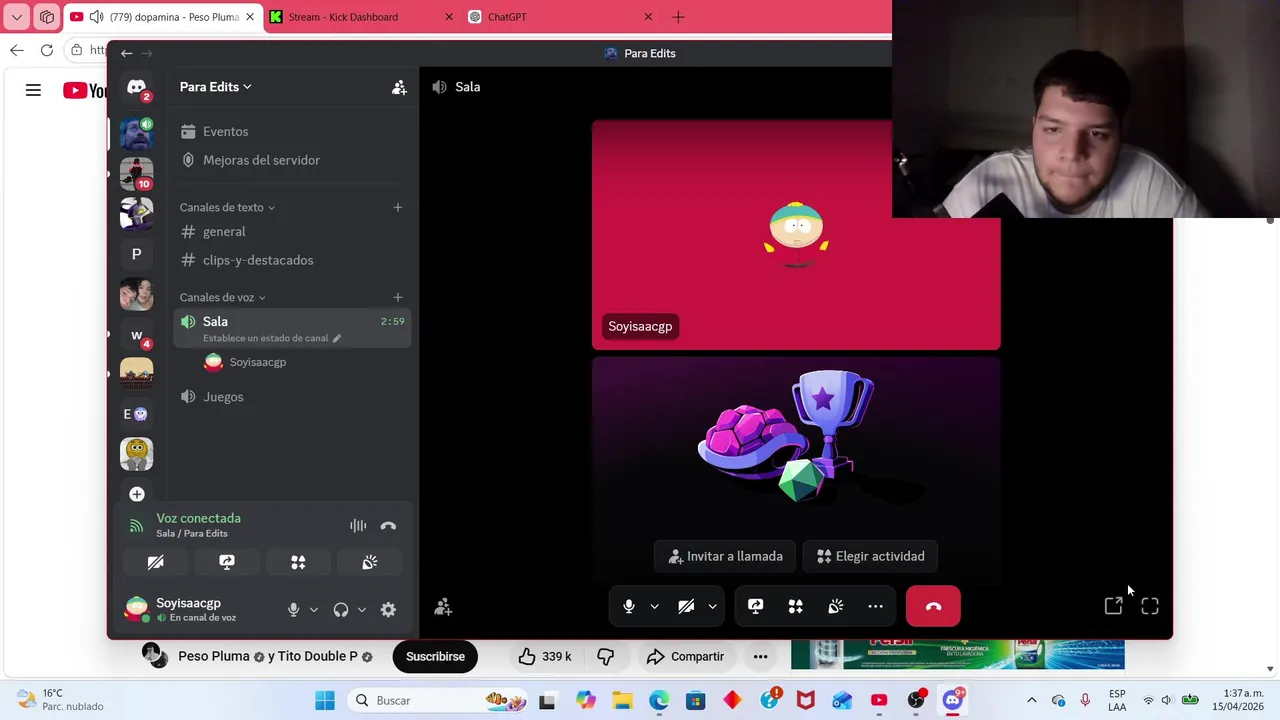Image resolution: width=1280 pixels, height=720 pixels.
Task: Open the clips-y-destacados channel
Action: point(292,260)
